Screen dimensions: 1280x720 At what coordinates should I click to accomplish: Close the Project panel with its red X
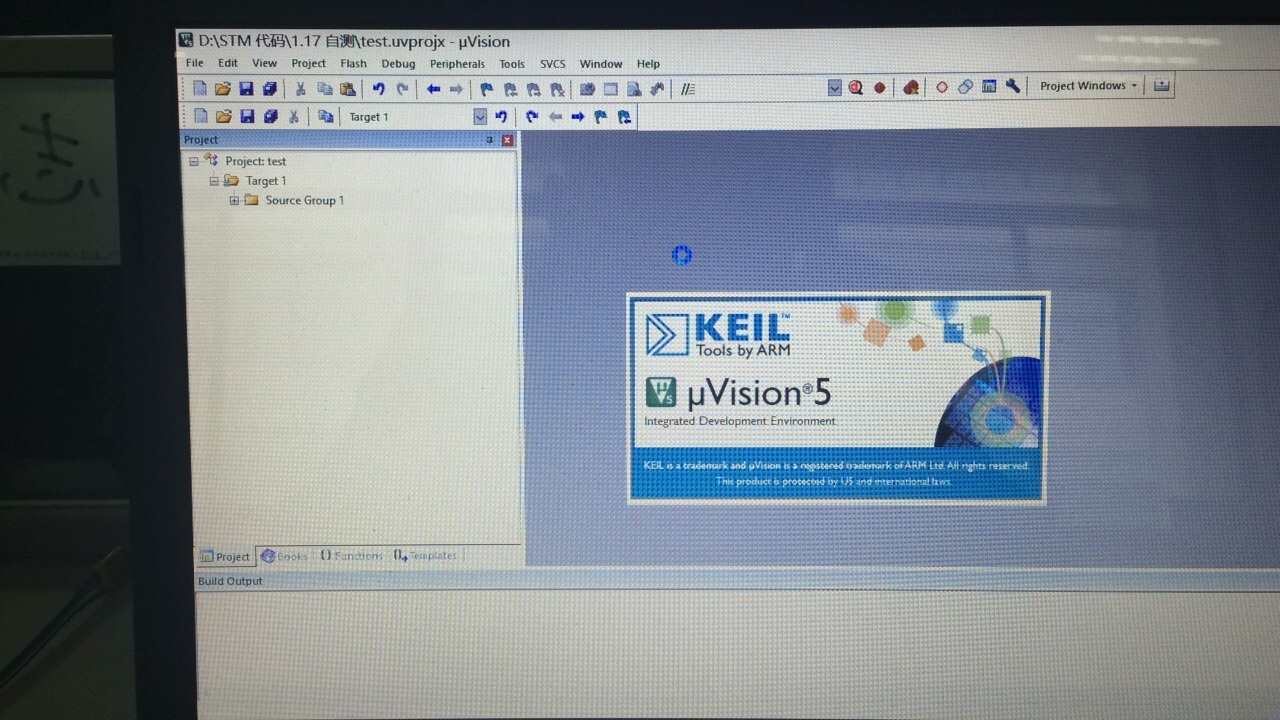pos(507,140)
